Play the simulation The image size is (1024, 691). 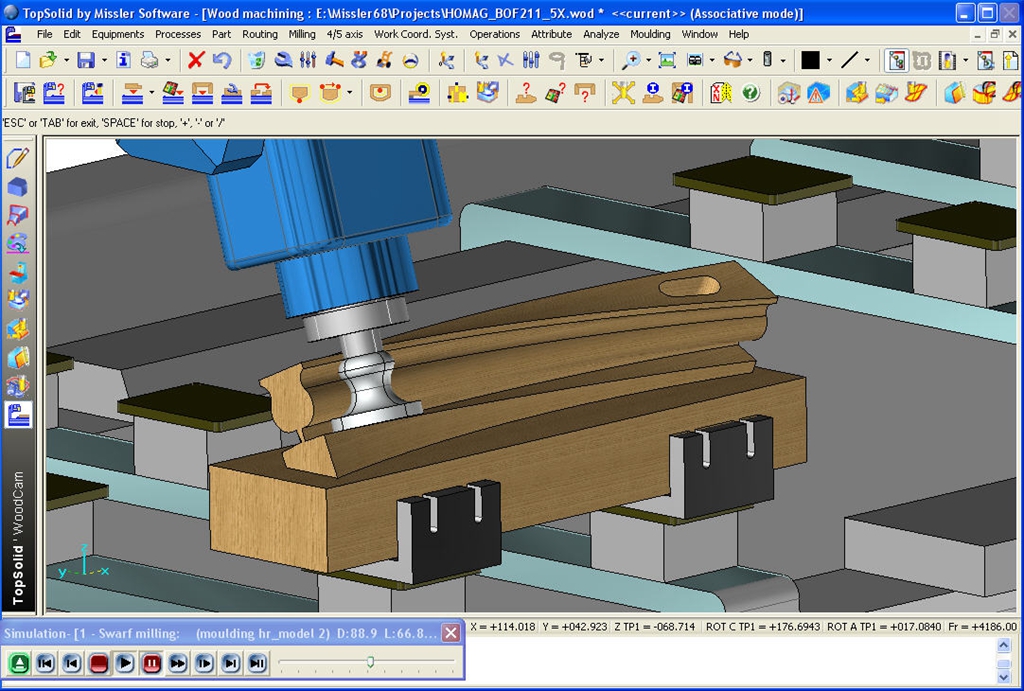pyautogui.click(x=124, y=664)
